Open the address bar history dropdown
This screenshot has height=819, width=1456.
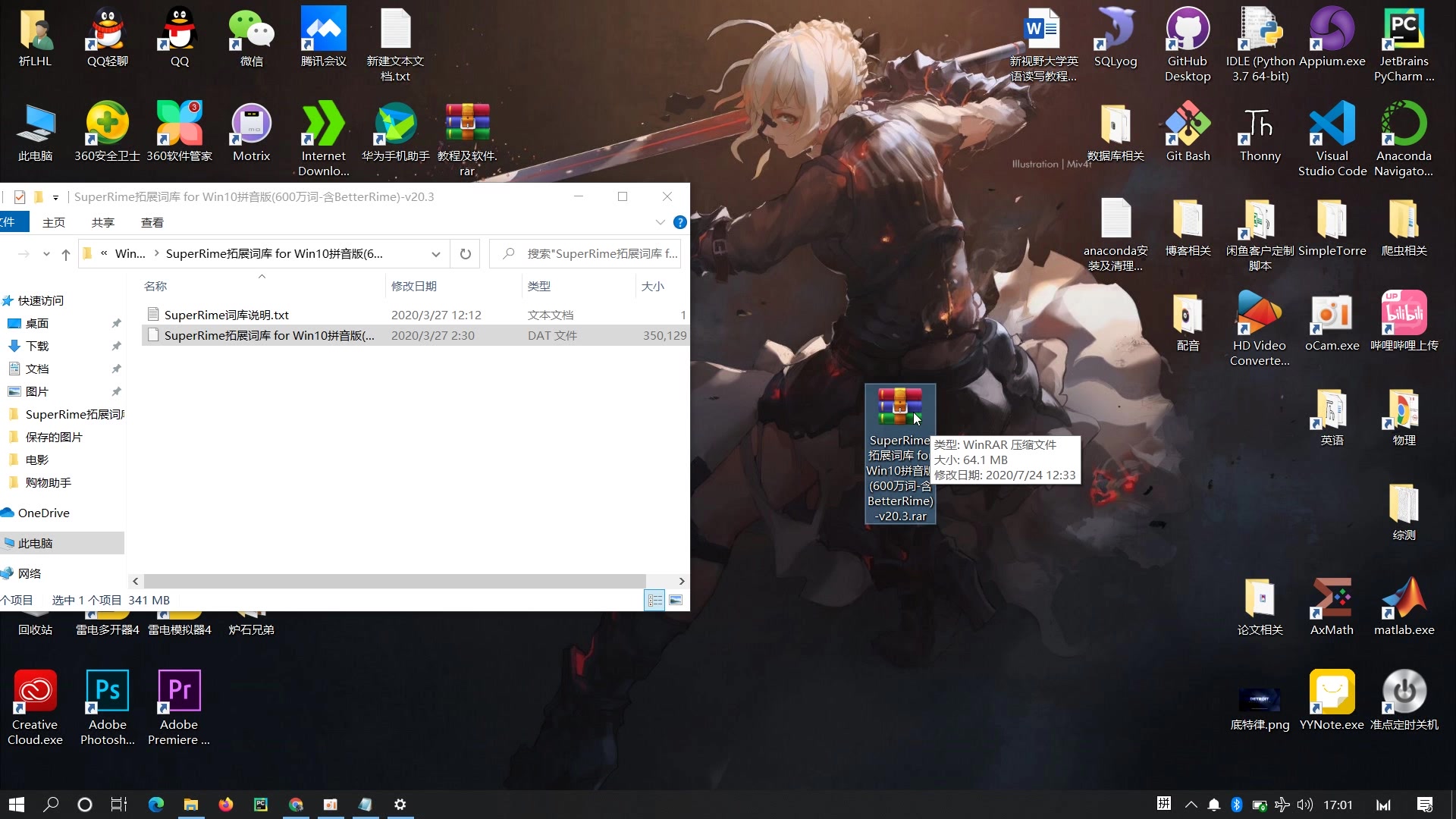tap(435, 254)
